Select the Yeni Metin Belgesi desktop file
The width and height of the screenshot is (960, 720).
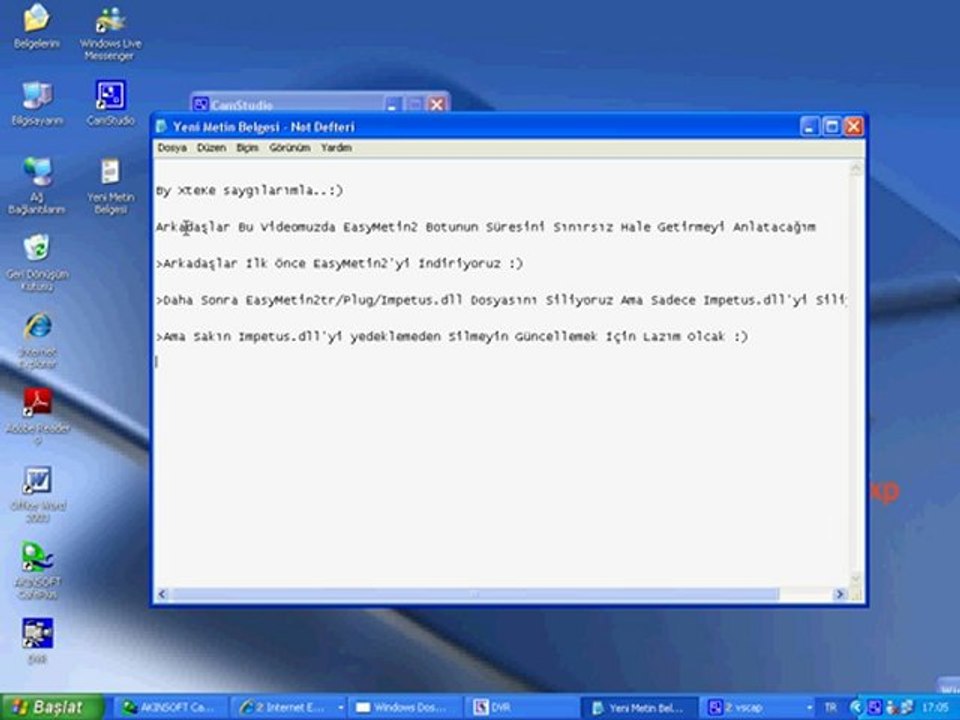pyautogui.click(x=110, y=186)
